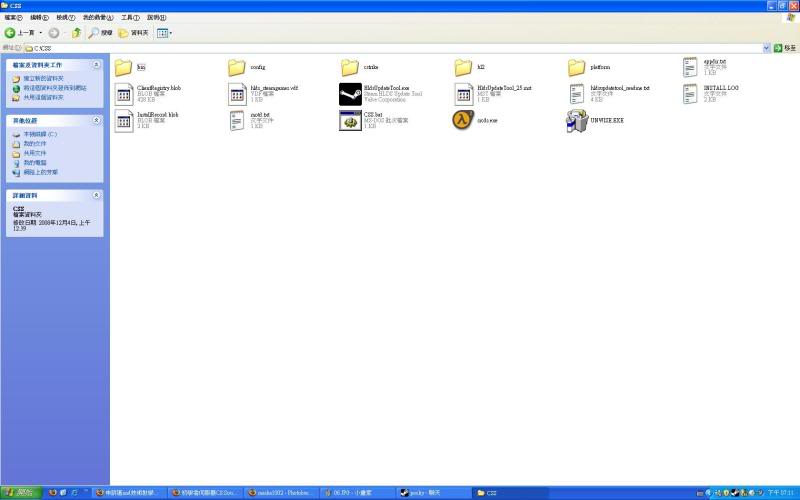Collapse the 詳細資料 panel
Image resolution: width=800 pixels, height=500 pixels.
[x=96, y=195]
